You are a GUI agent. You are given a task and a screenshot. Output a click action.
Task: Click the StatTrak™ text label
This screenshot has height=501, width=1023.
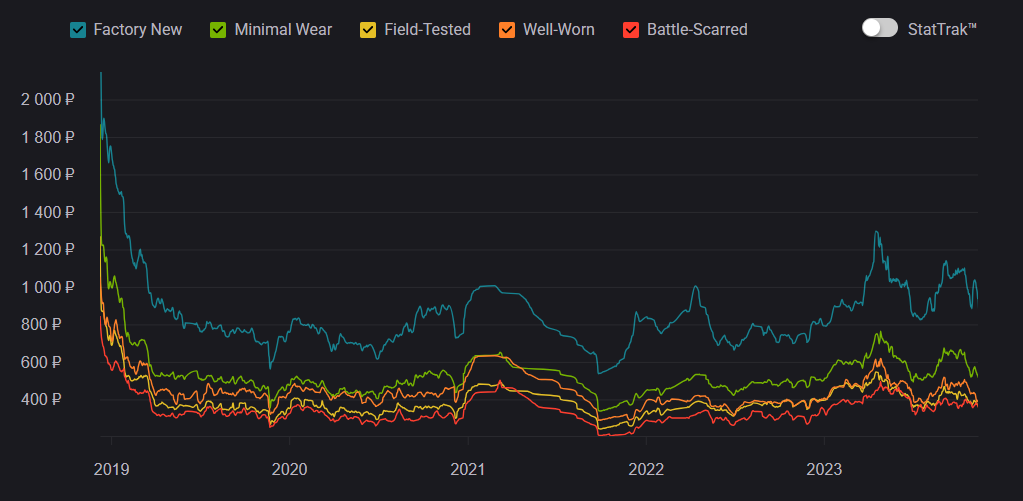click(942, 29)
